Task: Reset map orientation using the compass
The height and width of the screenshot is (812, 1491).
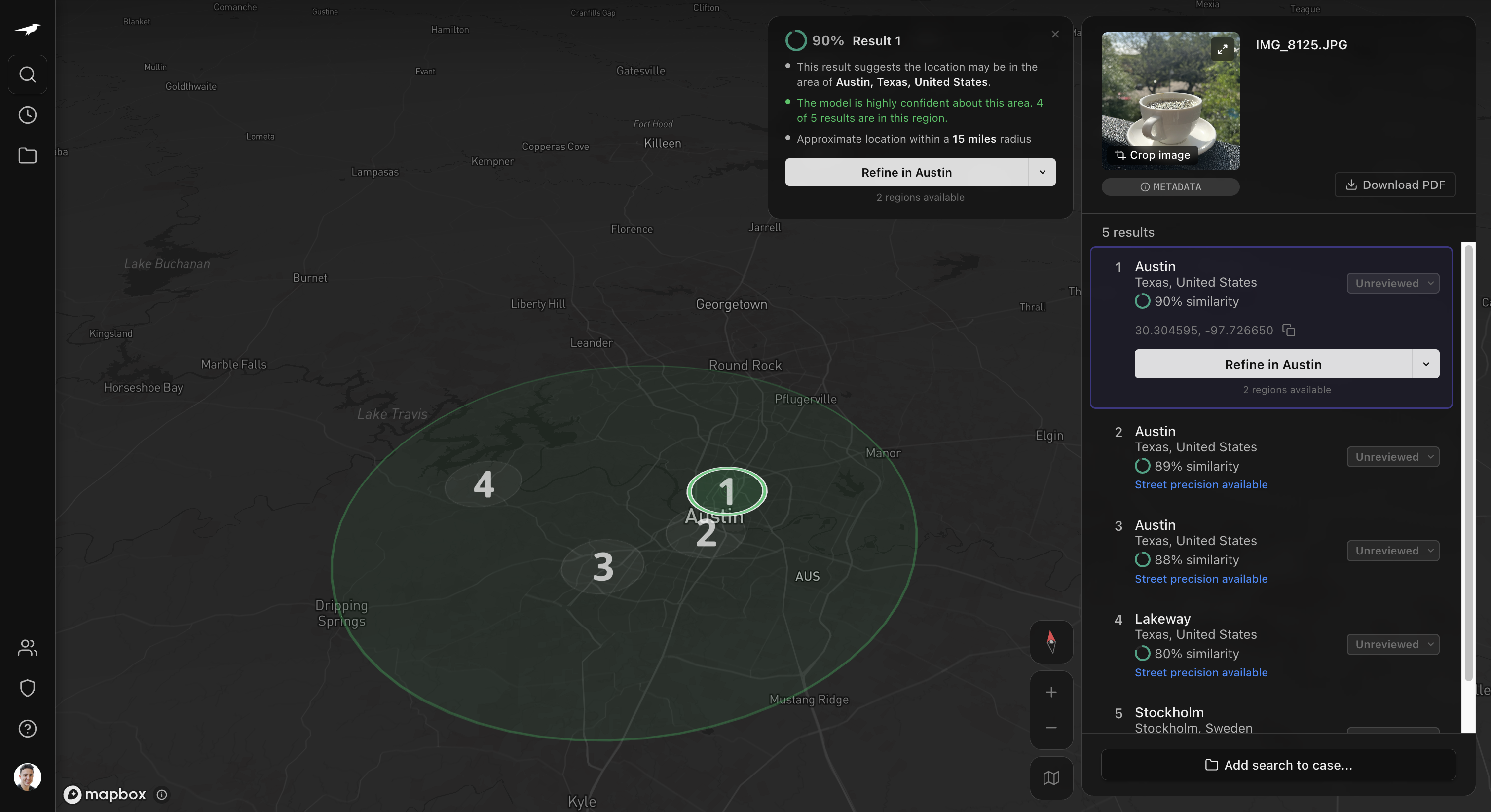Action: (x=1051, y=642)
